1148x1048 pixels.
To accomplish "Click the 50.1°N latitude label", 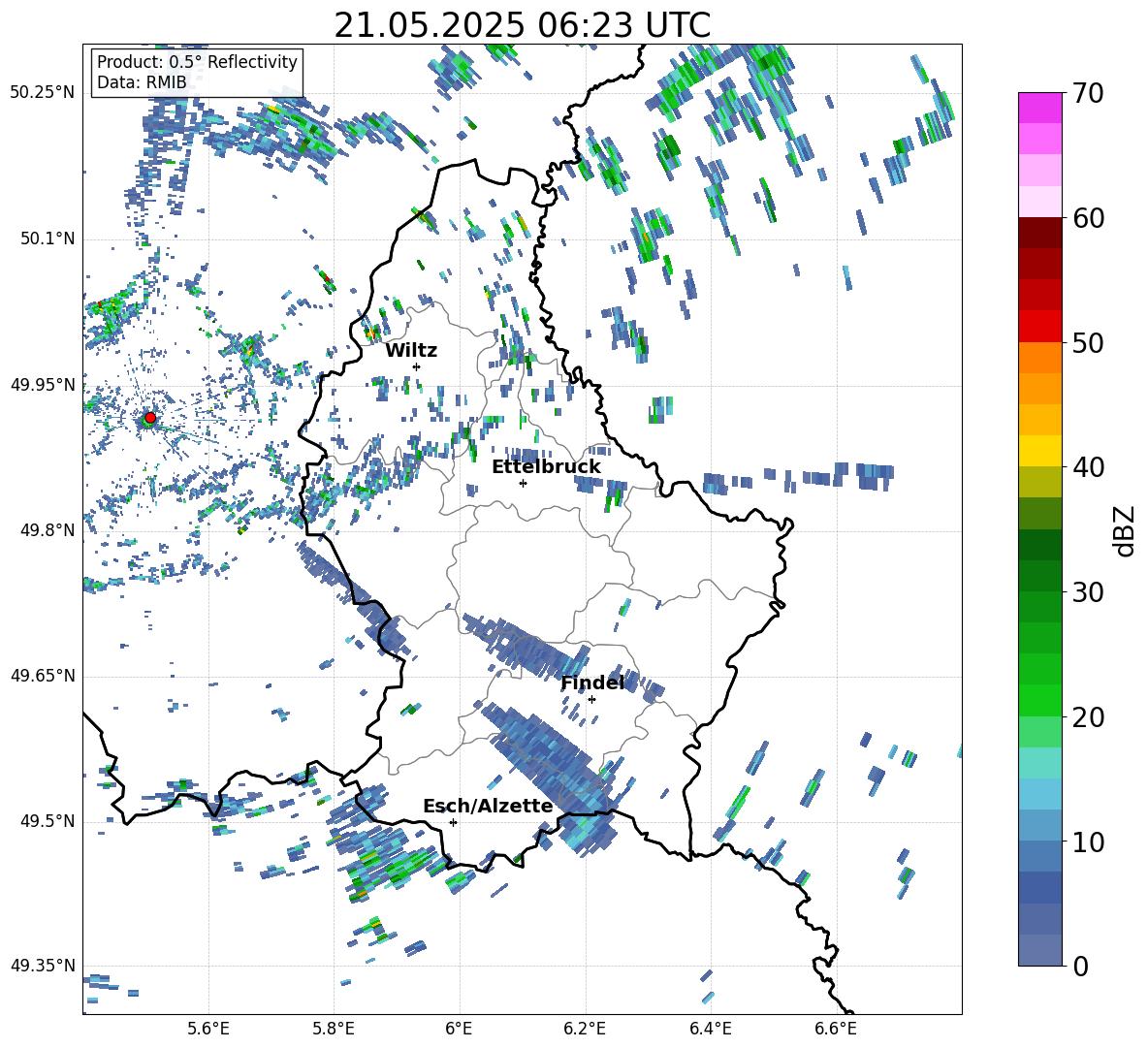I will click(47, 239).
